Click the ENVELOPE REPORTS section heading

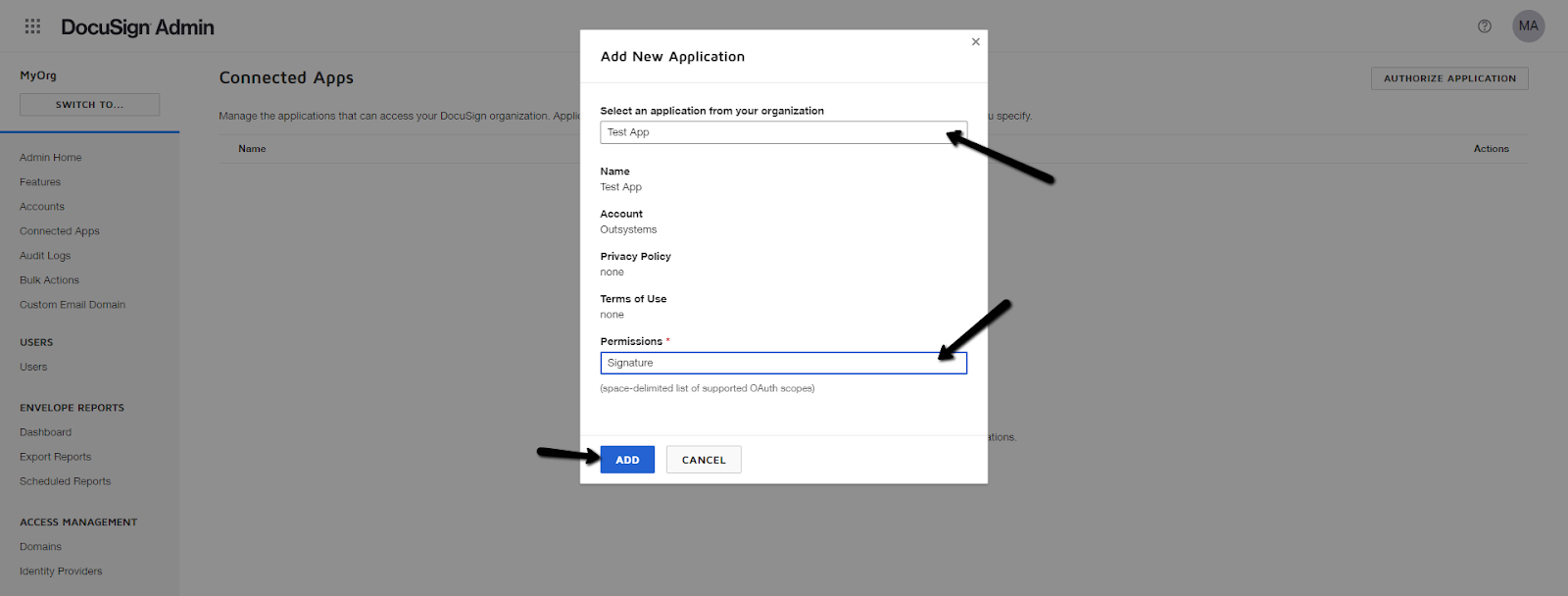72,408
